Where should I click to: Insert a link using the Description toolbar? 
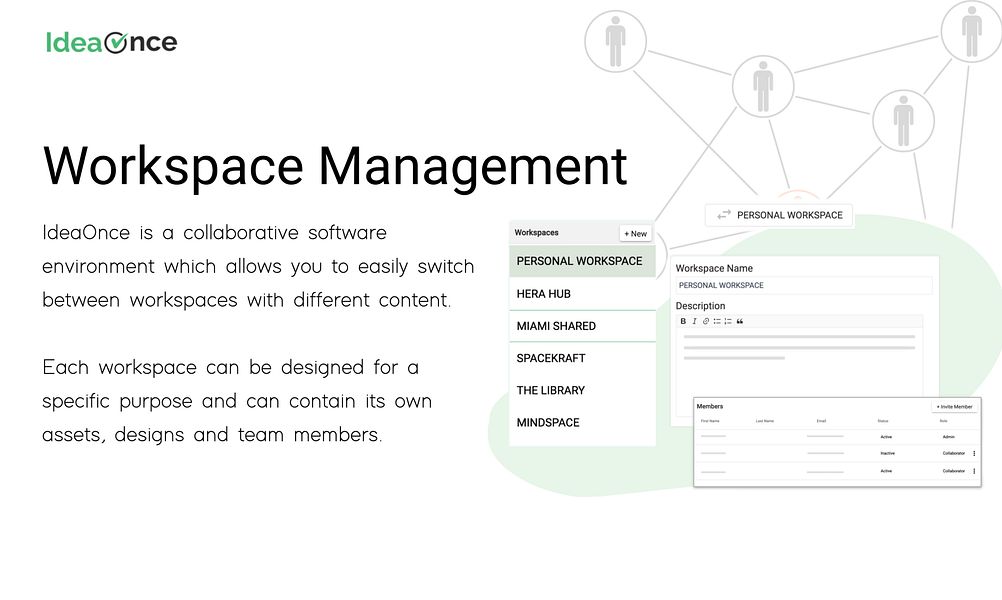[705, 321]
